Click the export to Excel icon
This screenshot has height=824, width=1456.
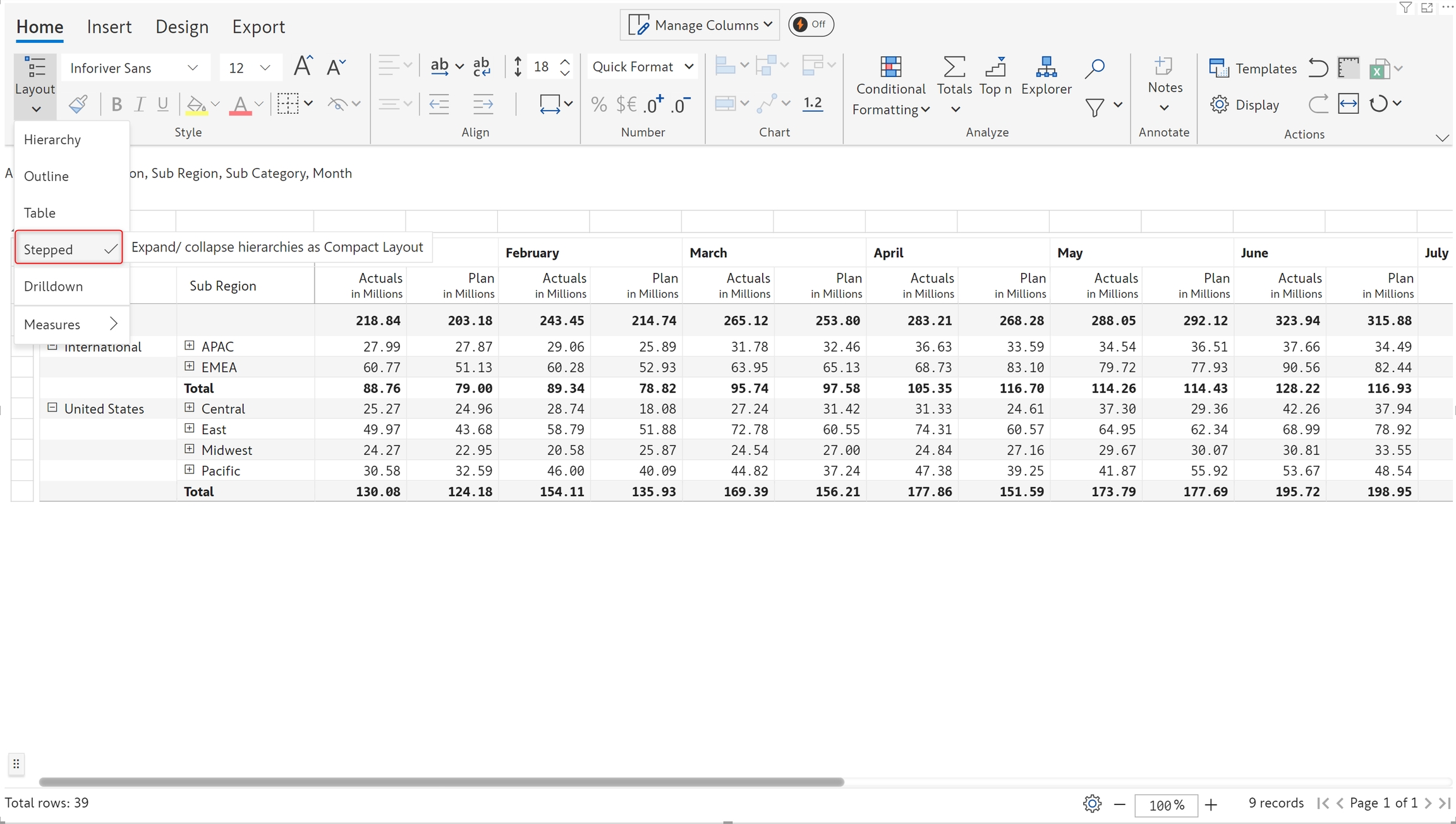coord(1379,68)
